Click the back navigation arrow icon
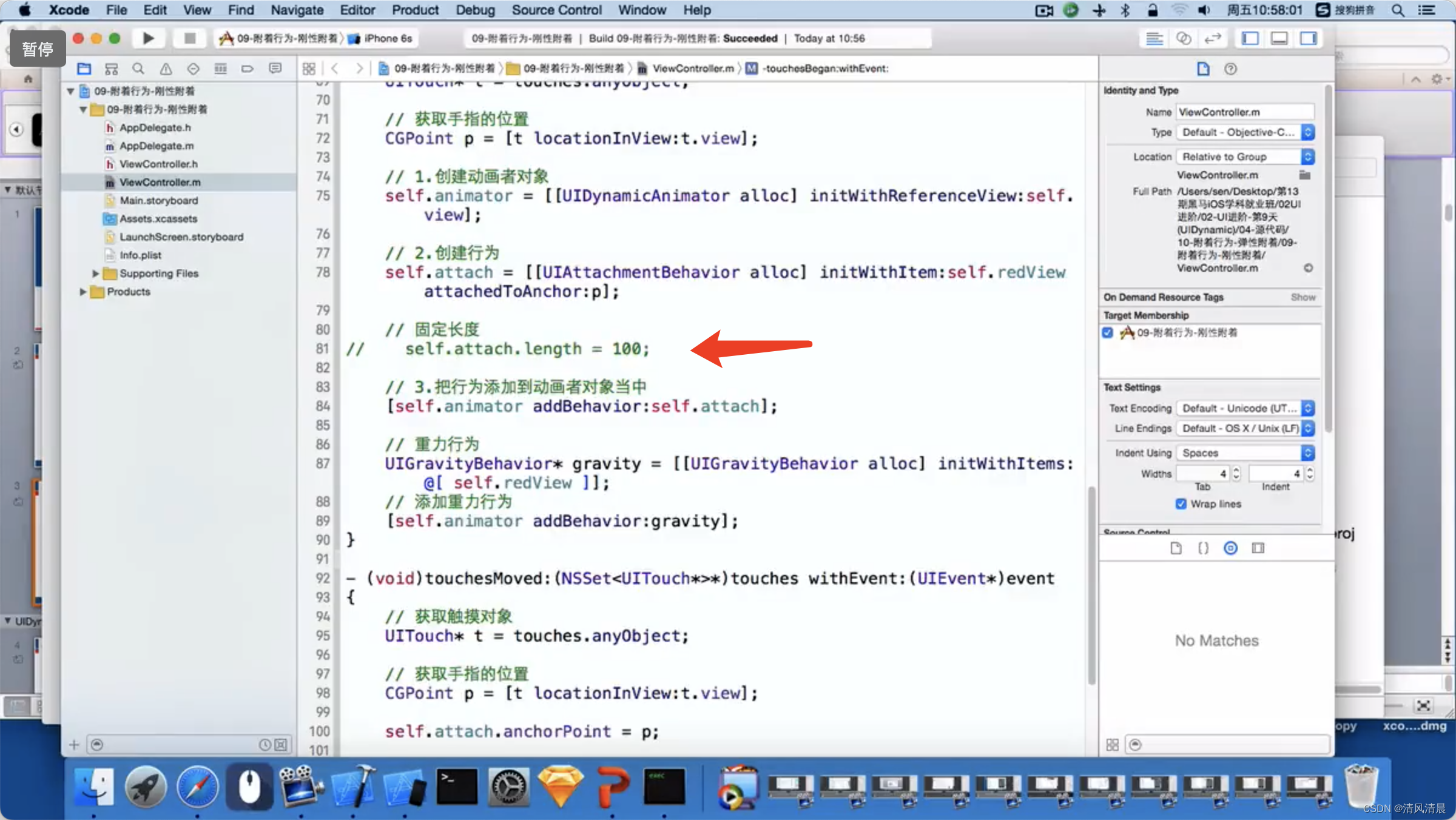Image resolution: width=1456 pixels, height=820 pixels. (335, 68)
